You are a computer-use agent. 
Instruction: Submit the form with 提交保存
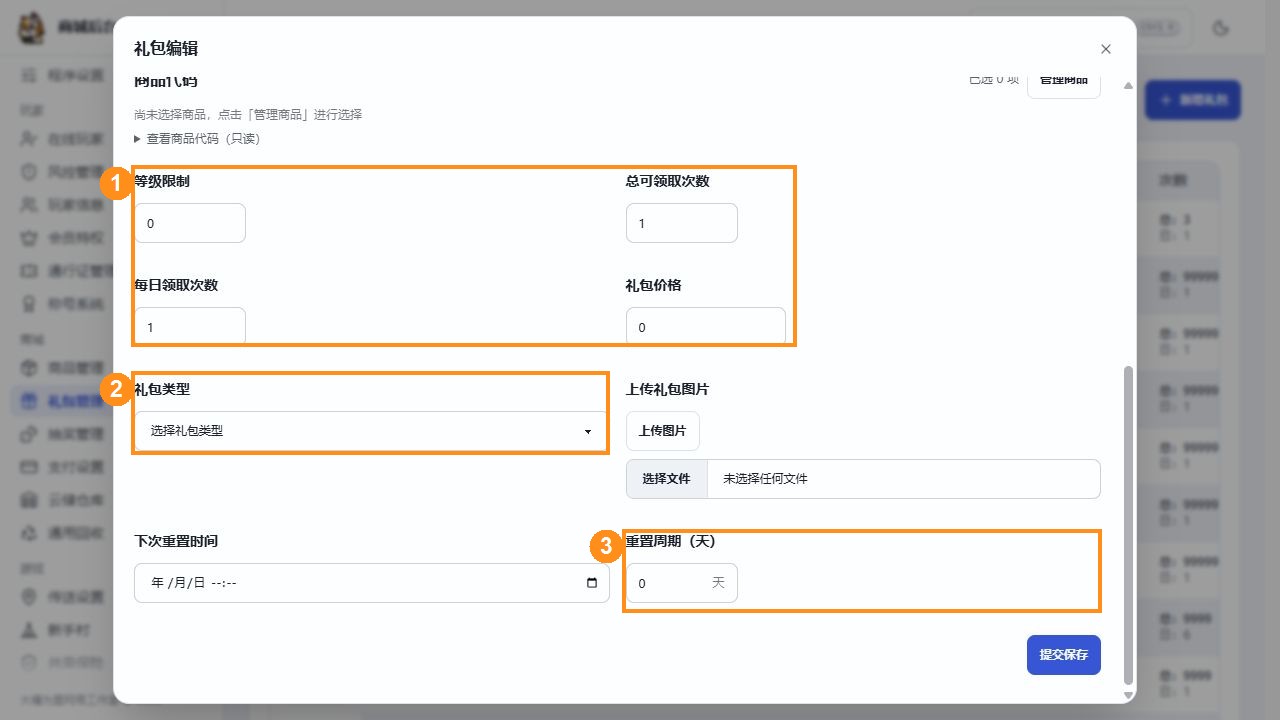[1064, 655]
